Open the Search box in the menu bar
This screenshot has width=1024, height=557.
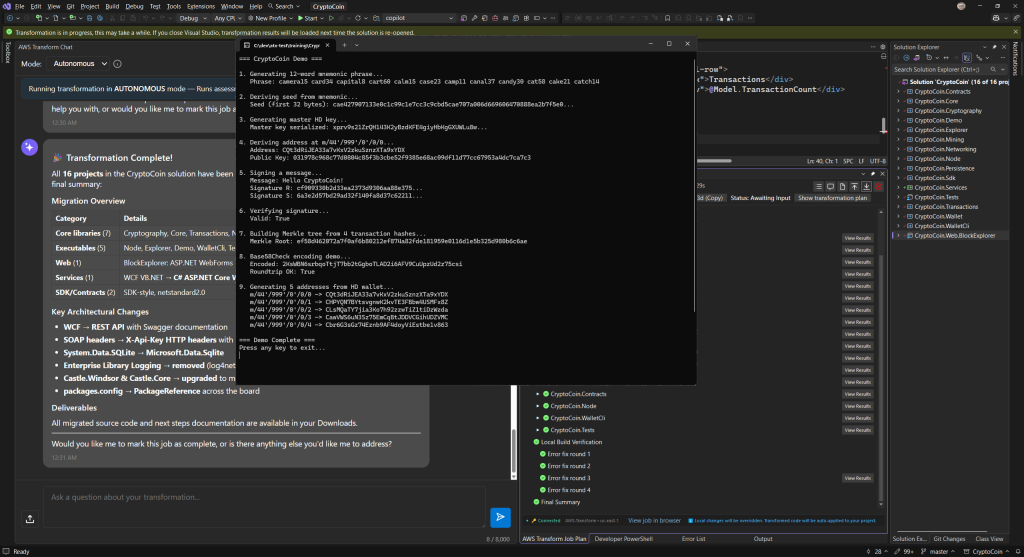click(284, 6)
